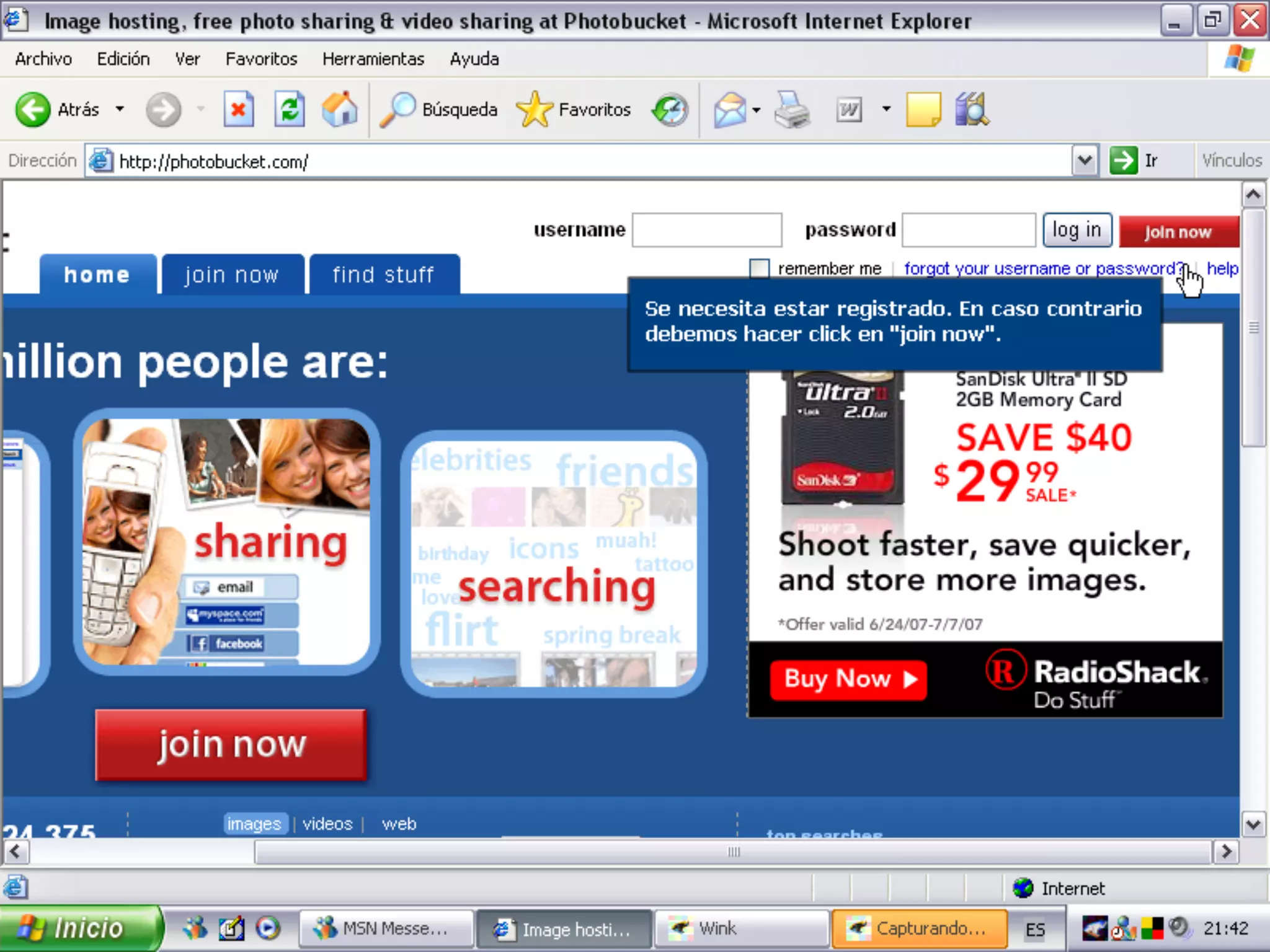Go to Home page icon
Image resolution: width=1270 pixels, height=952 pixels.
(x=340, y=110)
